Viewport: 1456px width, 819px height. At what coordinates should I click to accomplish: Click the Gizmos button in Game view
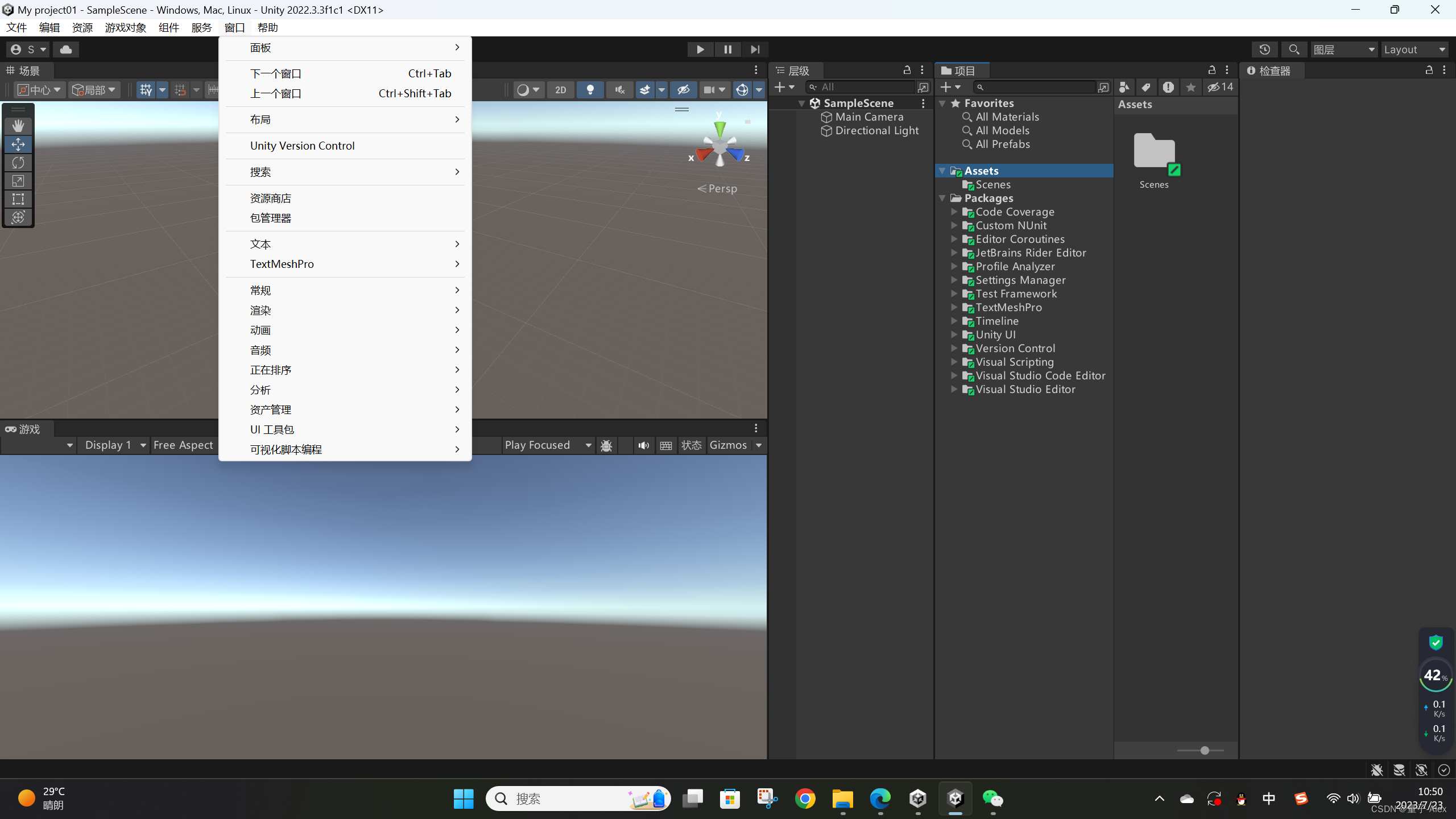728,445
